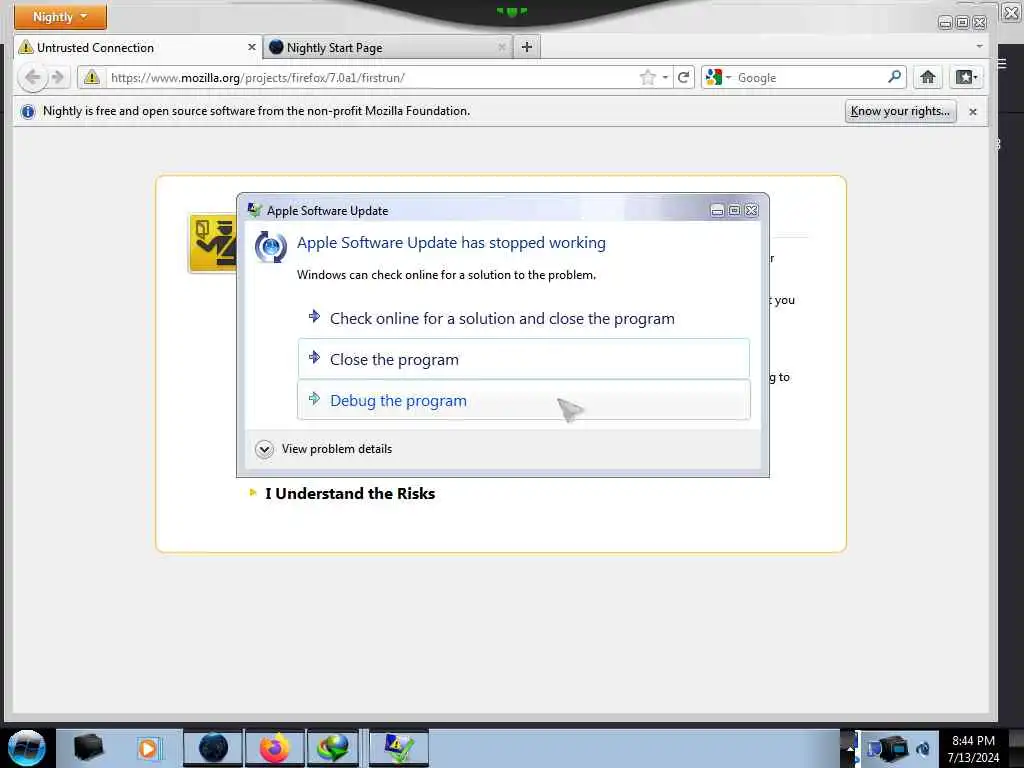1024x768 pixels.
Task: Maximize the Nightly browser window
Action: tap(963, 23)
